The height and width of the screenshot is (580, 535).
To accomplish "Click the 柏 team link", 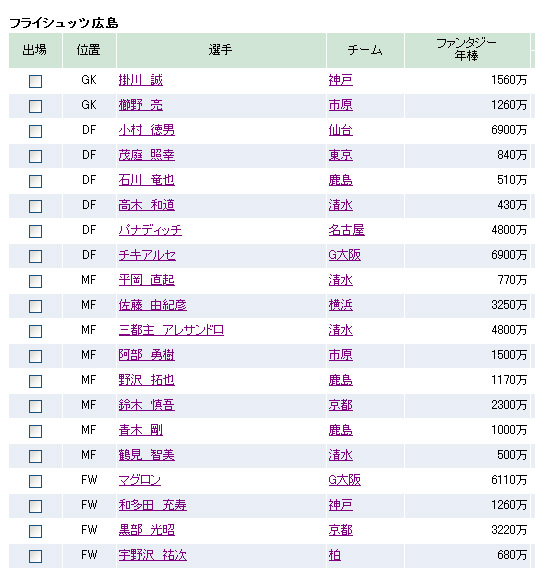I will coord(335,555).
